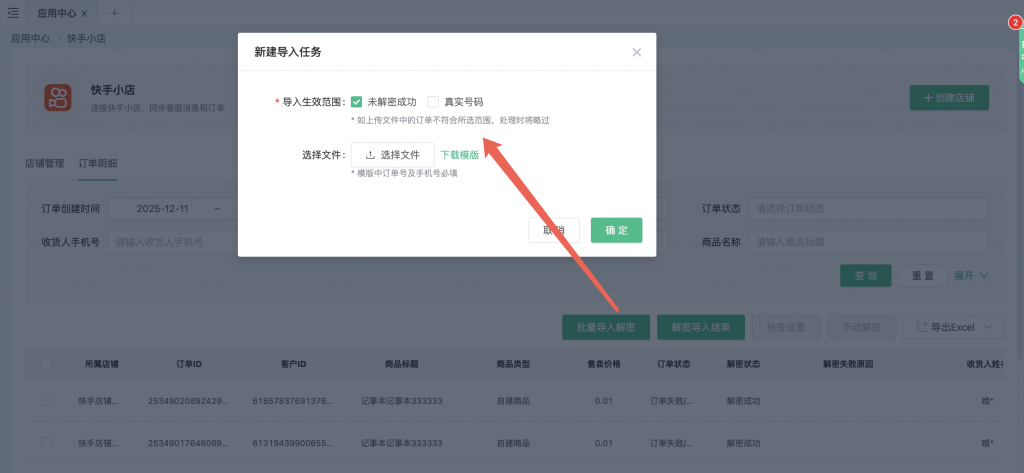
Task: Close the 应用中心 tab with its X
Action: [x=84, y=13]
